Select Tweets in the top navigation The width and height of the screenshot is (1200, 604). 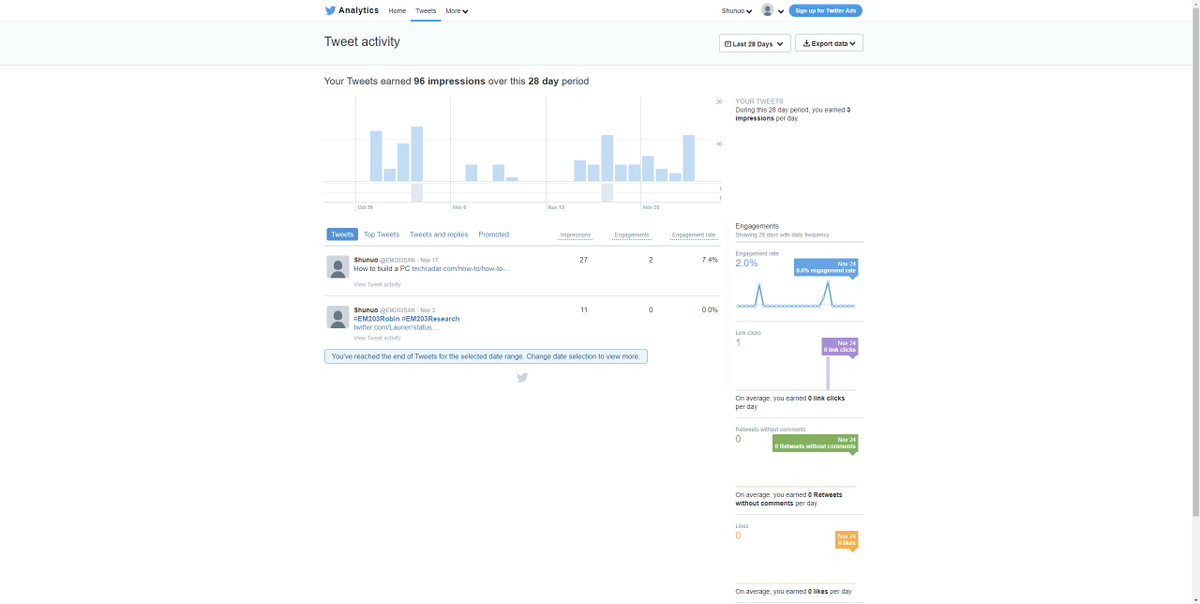(x=426, y=11)
